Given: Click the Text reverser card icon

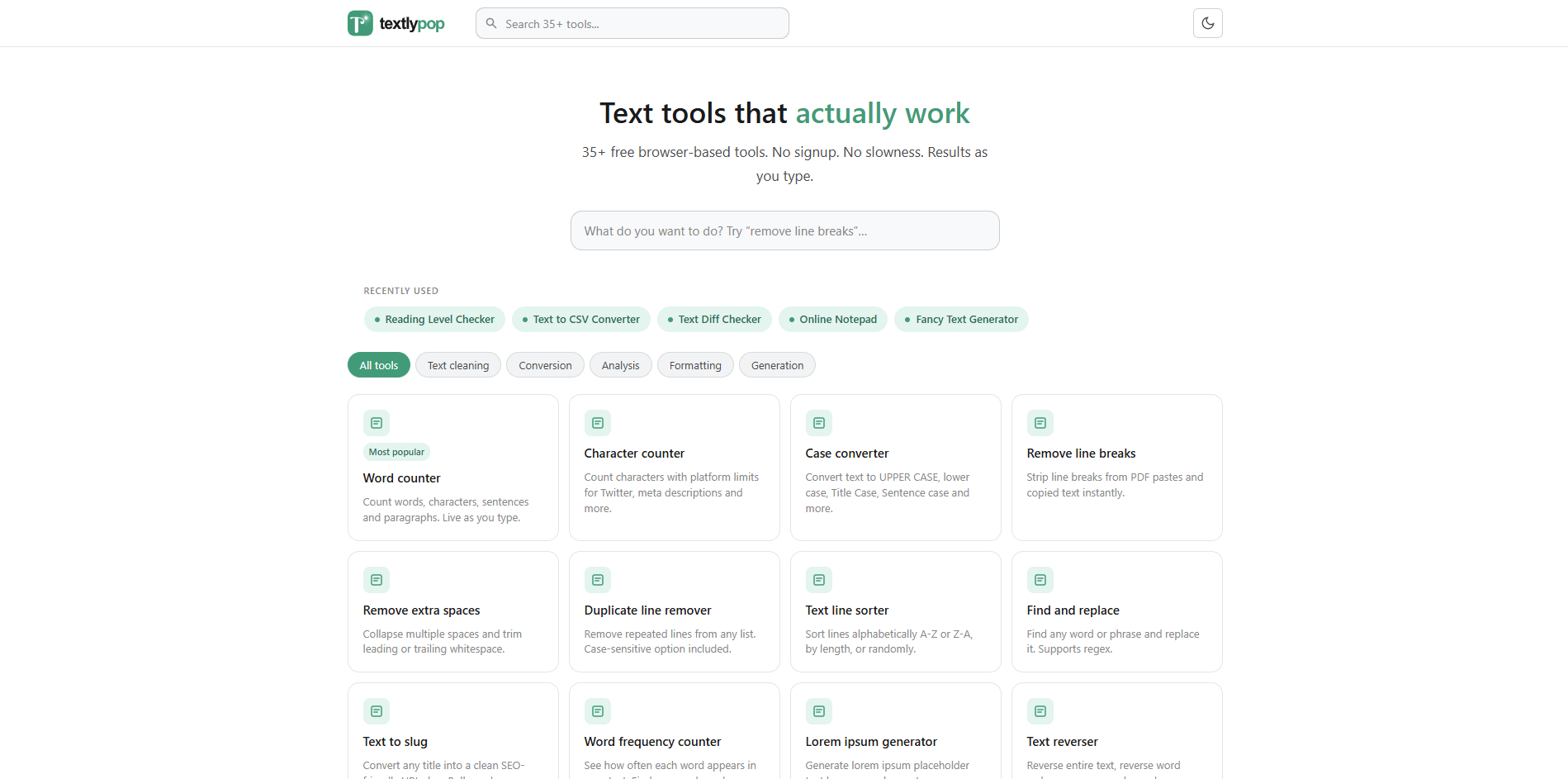Looking at the screenshot, I should click(1040, 711).
